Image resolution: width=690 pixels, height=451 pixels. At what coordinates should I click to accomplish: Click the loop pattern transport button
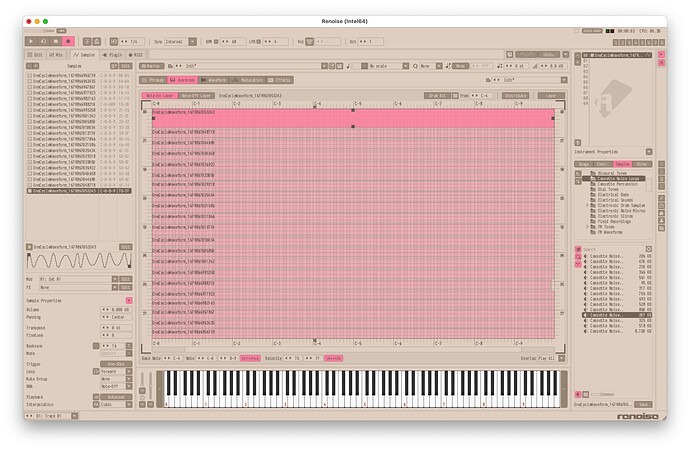pos(43,41)
